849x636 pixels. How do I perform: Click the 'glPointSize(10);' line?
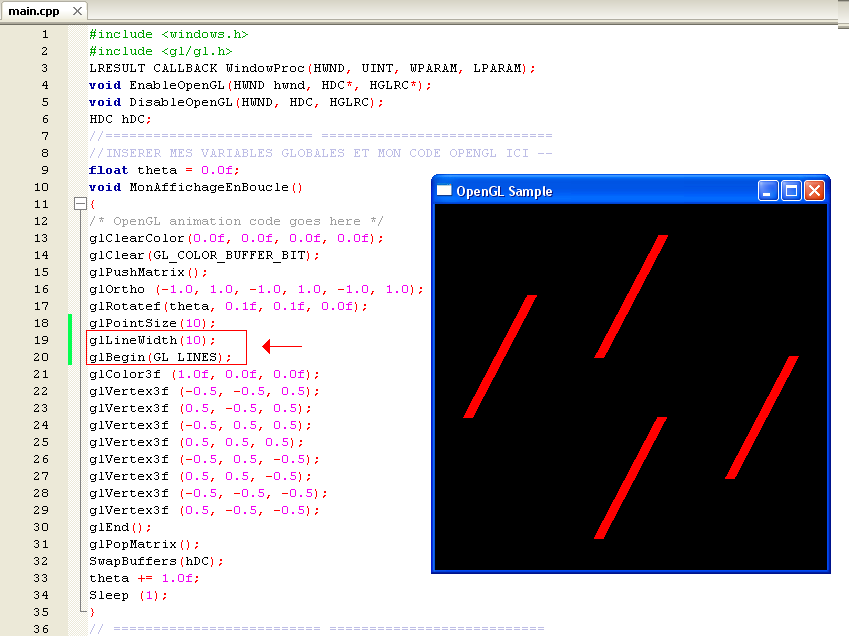point(152,323)
